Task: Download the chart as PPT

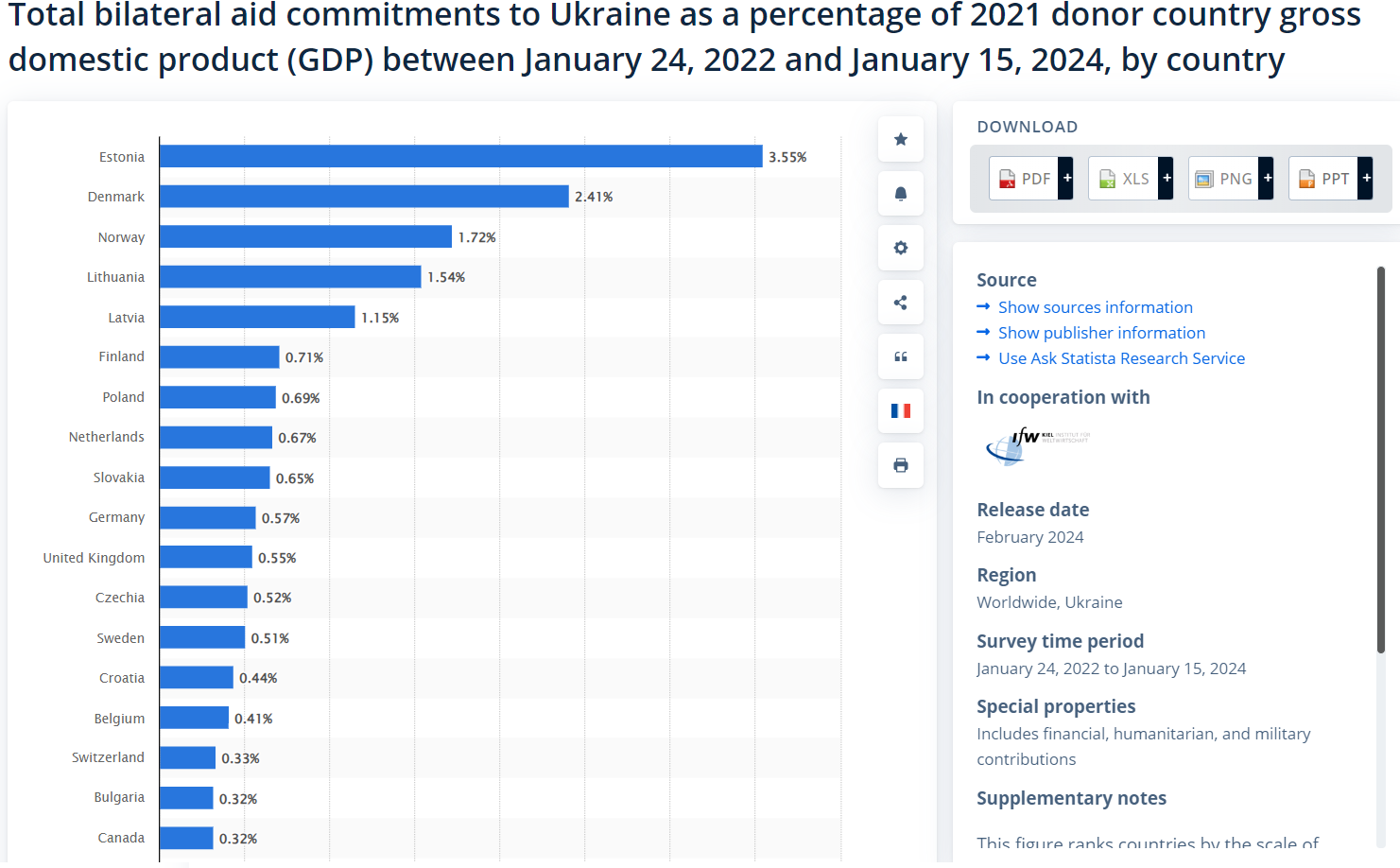Action: (1323, 179)
